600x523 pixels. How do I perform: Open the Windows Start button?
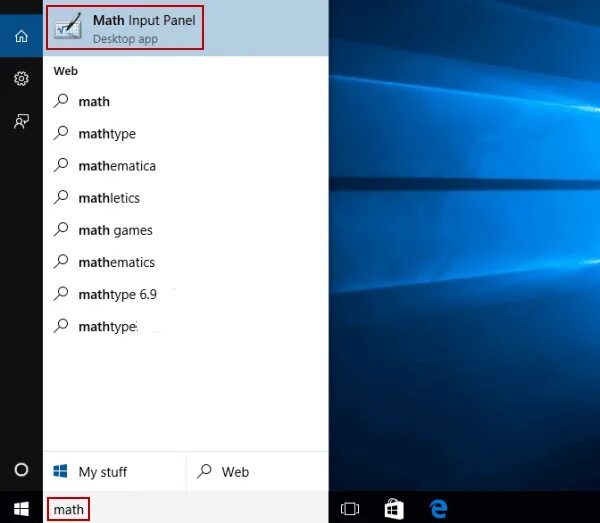pos(21,509)
